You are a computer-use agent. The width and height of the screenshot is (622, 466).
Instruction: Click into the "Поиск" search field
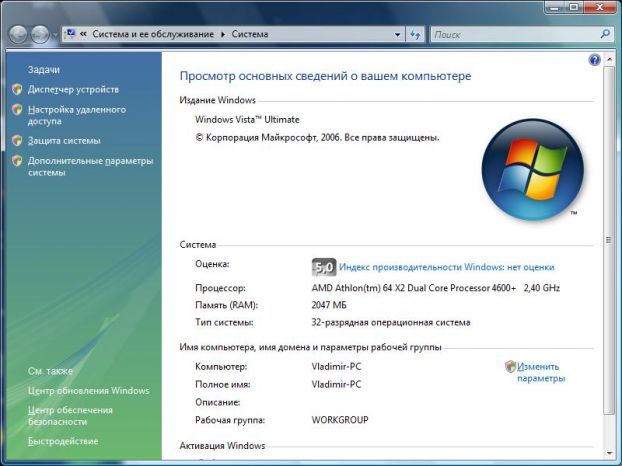(515, 35)
